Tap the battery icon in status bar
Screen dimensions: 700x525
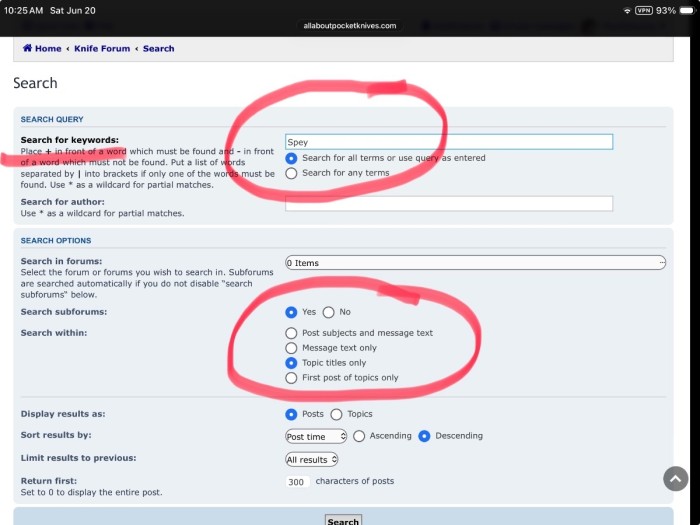click(687, 10)
